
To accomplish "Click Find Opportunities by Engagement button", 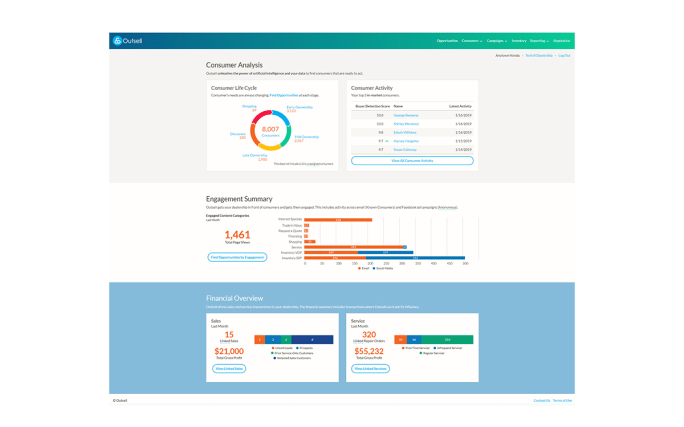I will pos(237,257).
